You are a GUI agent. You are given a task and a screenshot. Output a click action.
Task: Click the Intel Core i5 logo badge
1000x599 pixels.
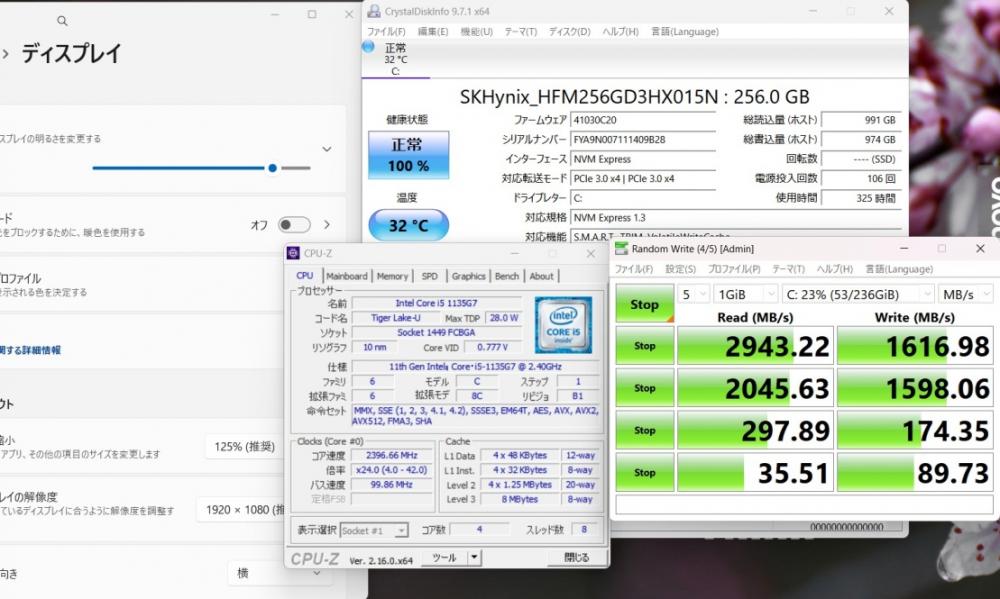[x=563, y=325]
